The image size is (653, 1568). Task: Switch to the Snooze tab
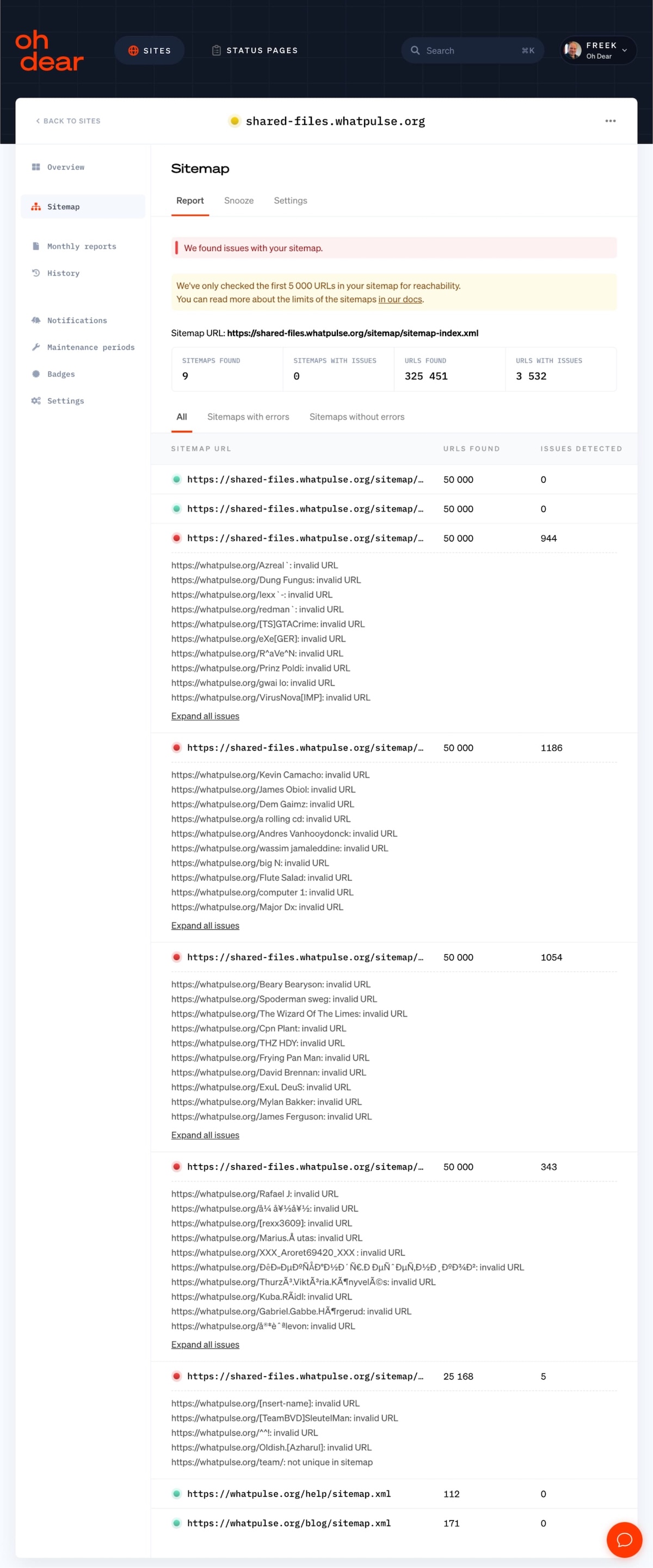(238, 200)
